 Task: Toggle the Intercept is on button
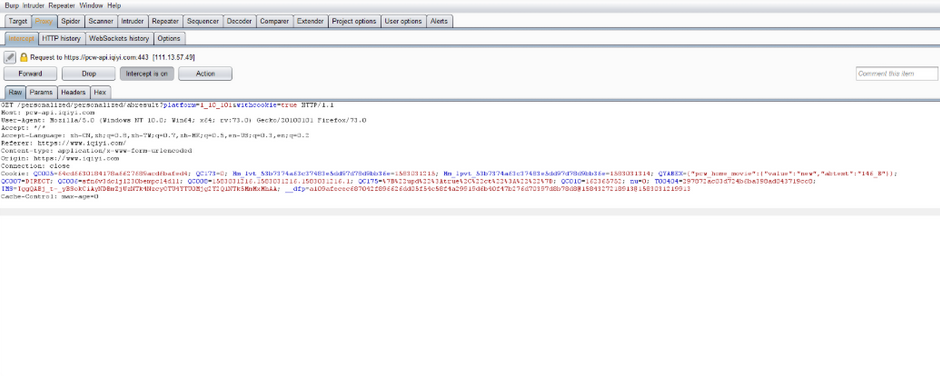pos(147,74)
